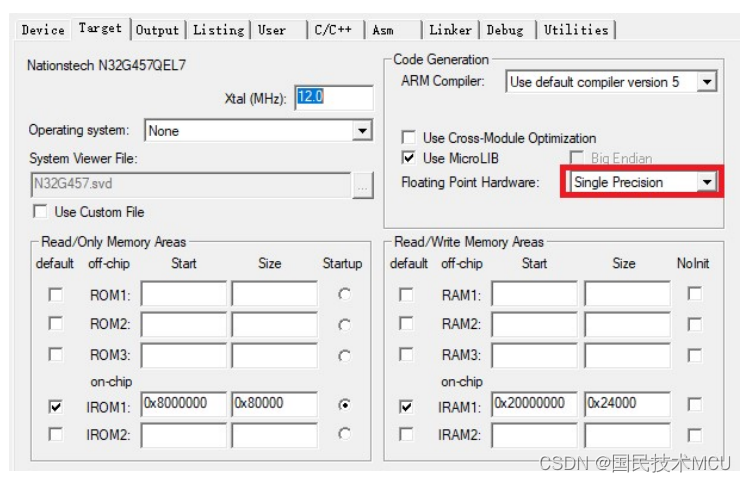Click the ROM1 Start address field
This screenshot has width=746, height=482.
[184, 294]
